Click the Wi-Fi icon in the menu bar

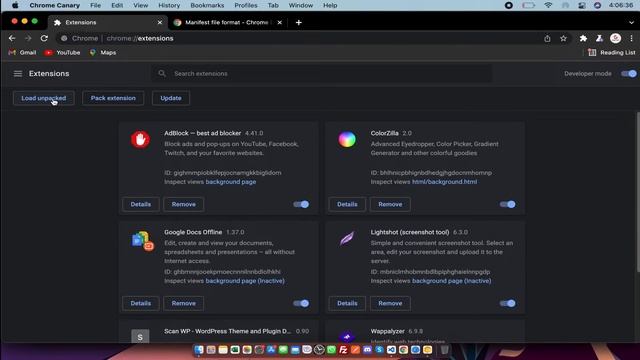point(548,5)
